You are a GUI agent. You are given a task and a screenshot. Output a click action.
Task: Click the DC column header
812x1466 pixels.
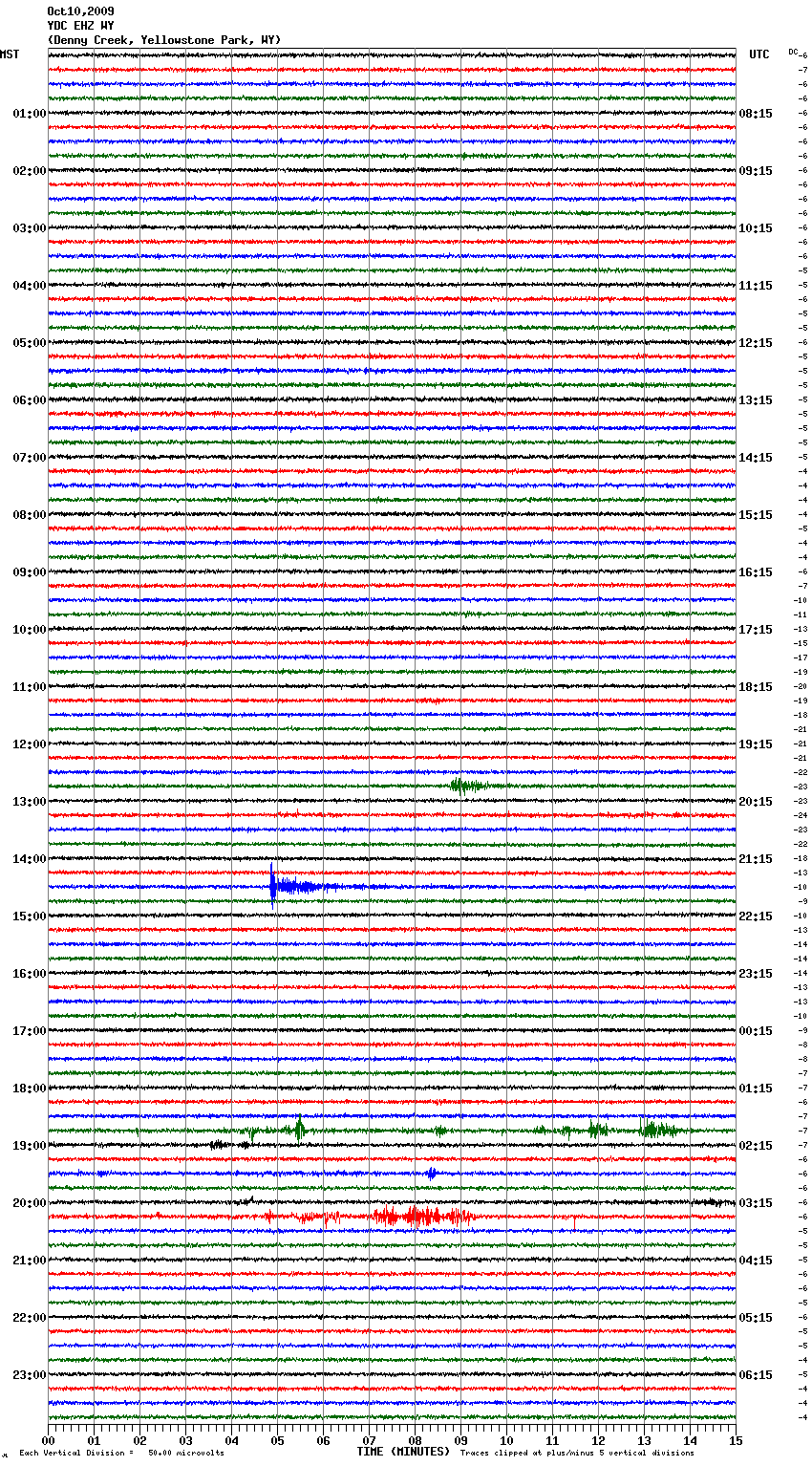(x=793, y=52)
